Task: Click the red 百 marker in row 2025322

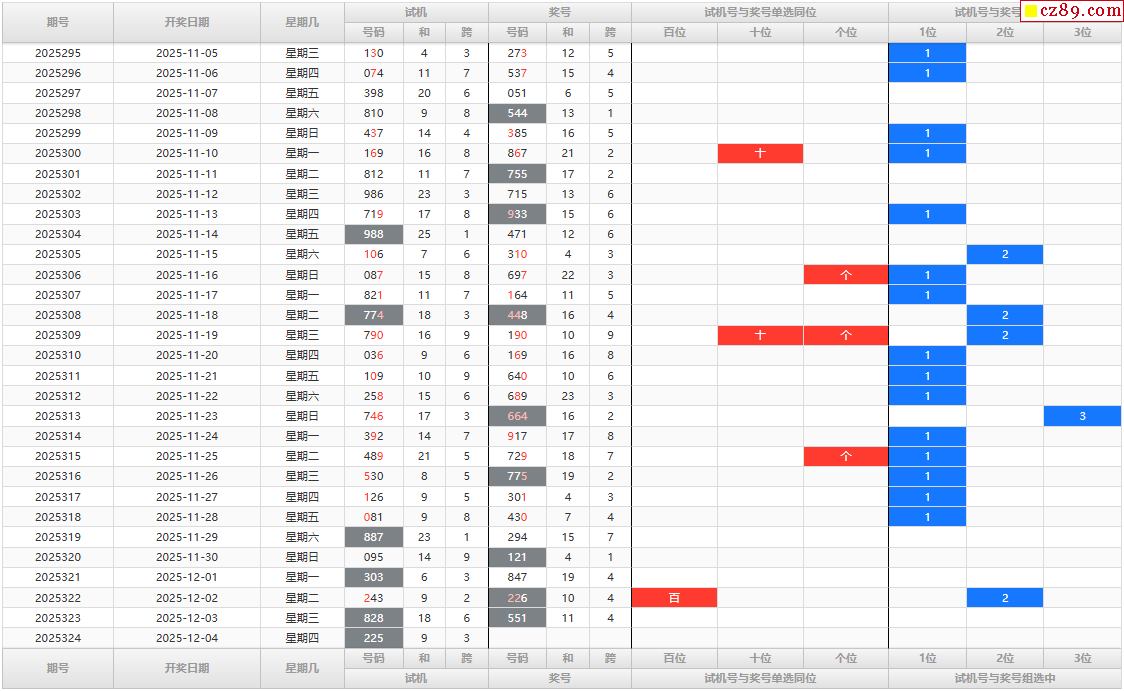Action: 674,598
